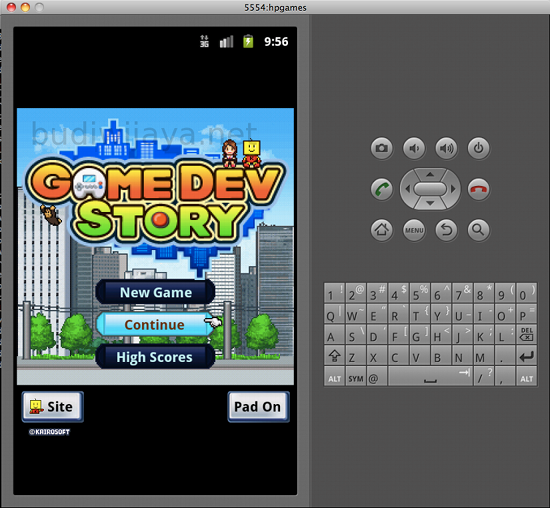This screenshot has height=508, width=550.
Task: Click the T key
Action: coord(420,314)
